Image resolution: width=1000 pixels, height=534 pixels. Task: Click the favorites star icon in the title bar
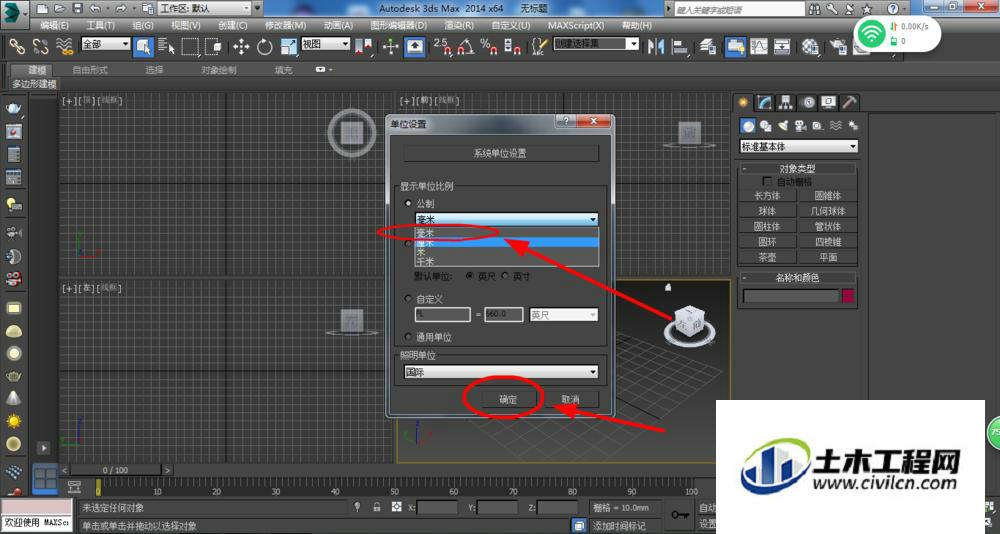(x=867, y=9)
